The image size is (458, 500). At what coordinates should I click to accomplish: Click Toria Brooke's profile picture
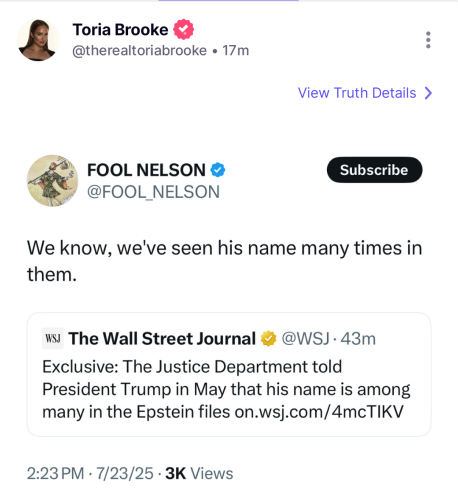coord(38,40)
